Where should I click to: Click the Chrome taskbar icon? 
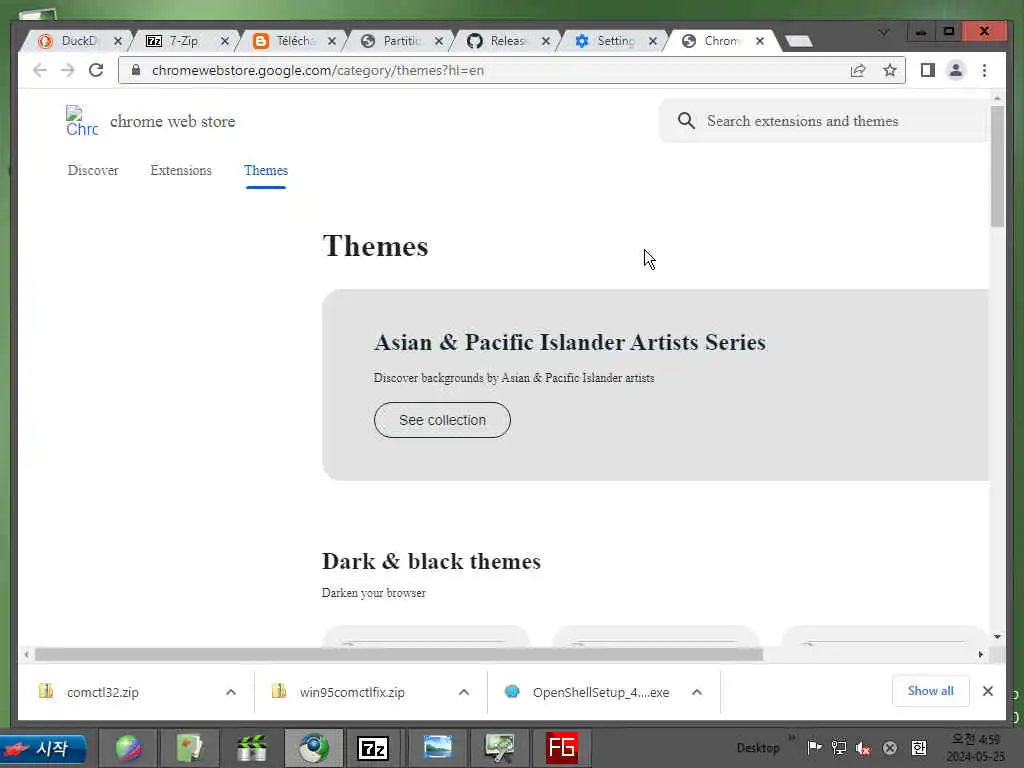[x=314, y=748]
